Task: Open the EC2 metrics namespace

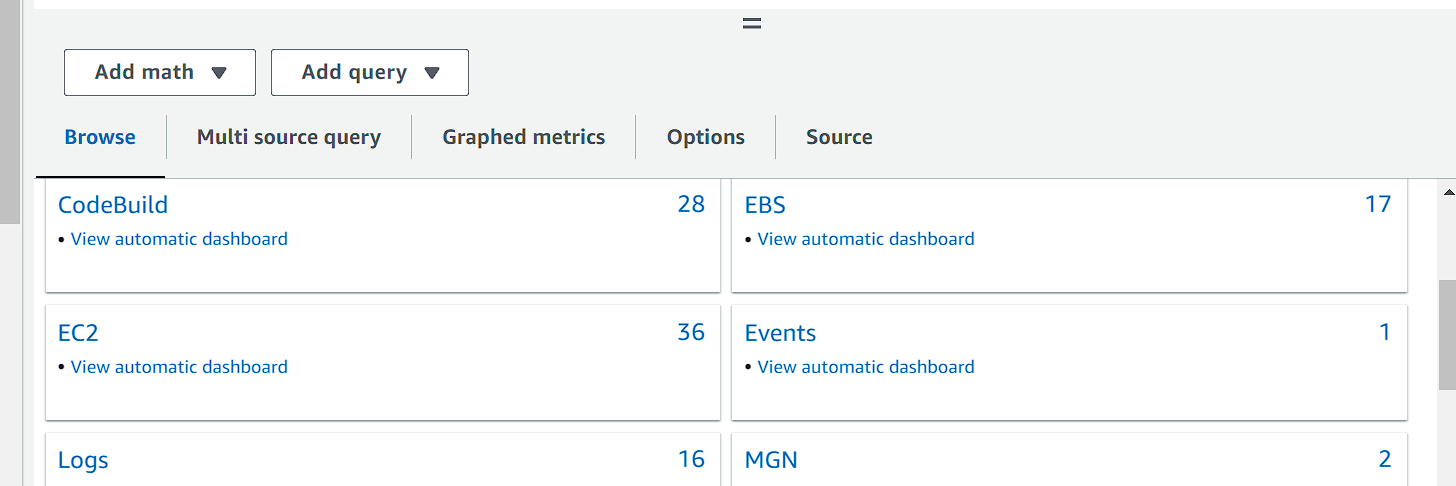Action: coord(78,333)
